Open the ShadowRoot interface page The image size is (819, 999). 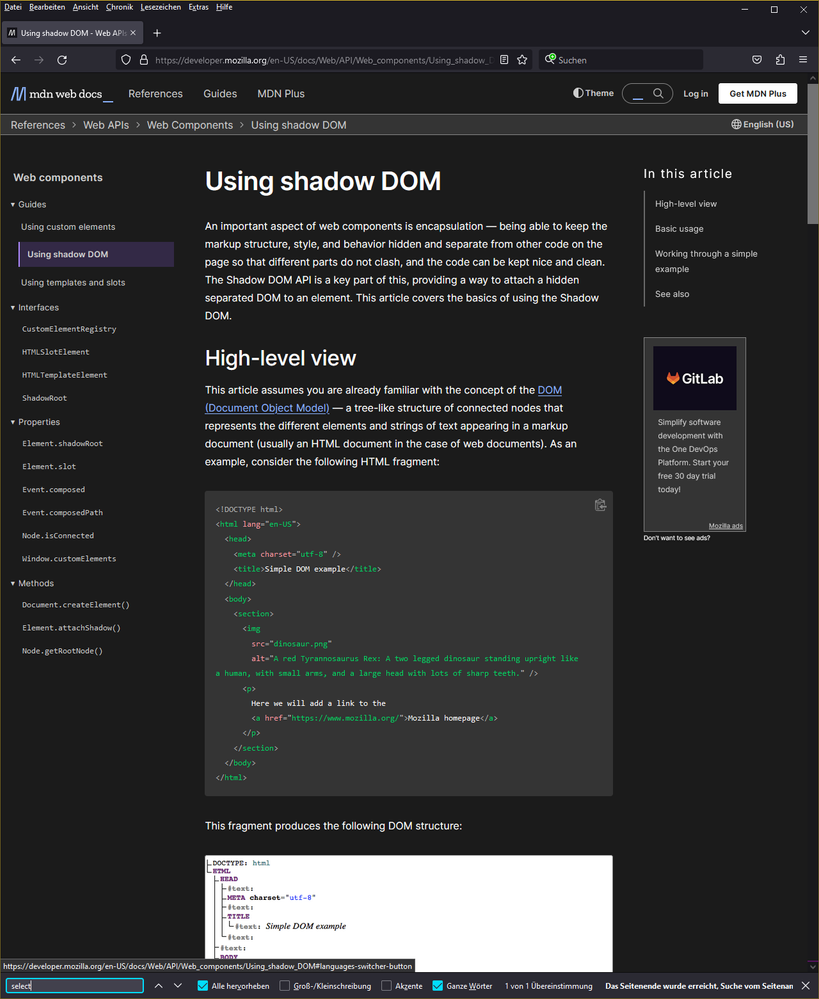coord(44,398)
